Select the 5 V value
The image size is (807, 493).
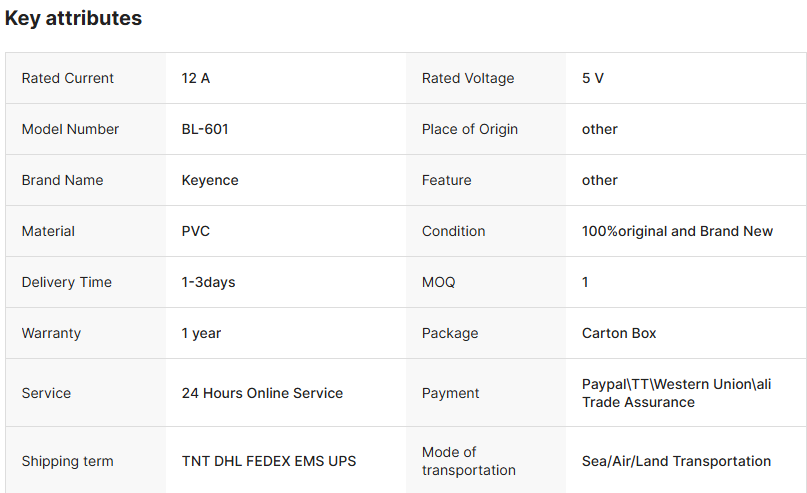point(593,78)
